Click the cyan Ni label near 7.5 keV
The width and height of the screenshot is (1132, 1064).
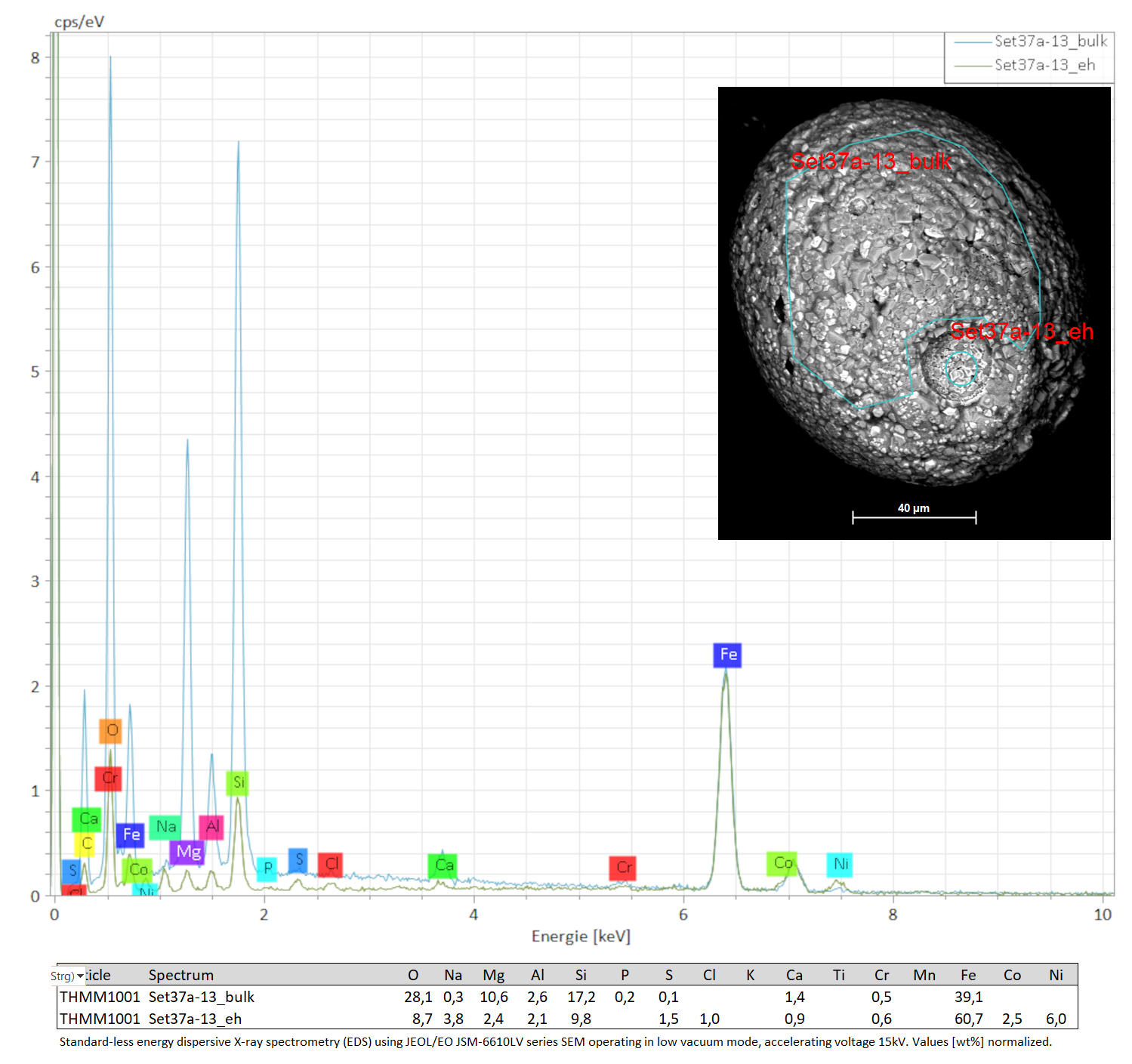[840, 864]
